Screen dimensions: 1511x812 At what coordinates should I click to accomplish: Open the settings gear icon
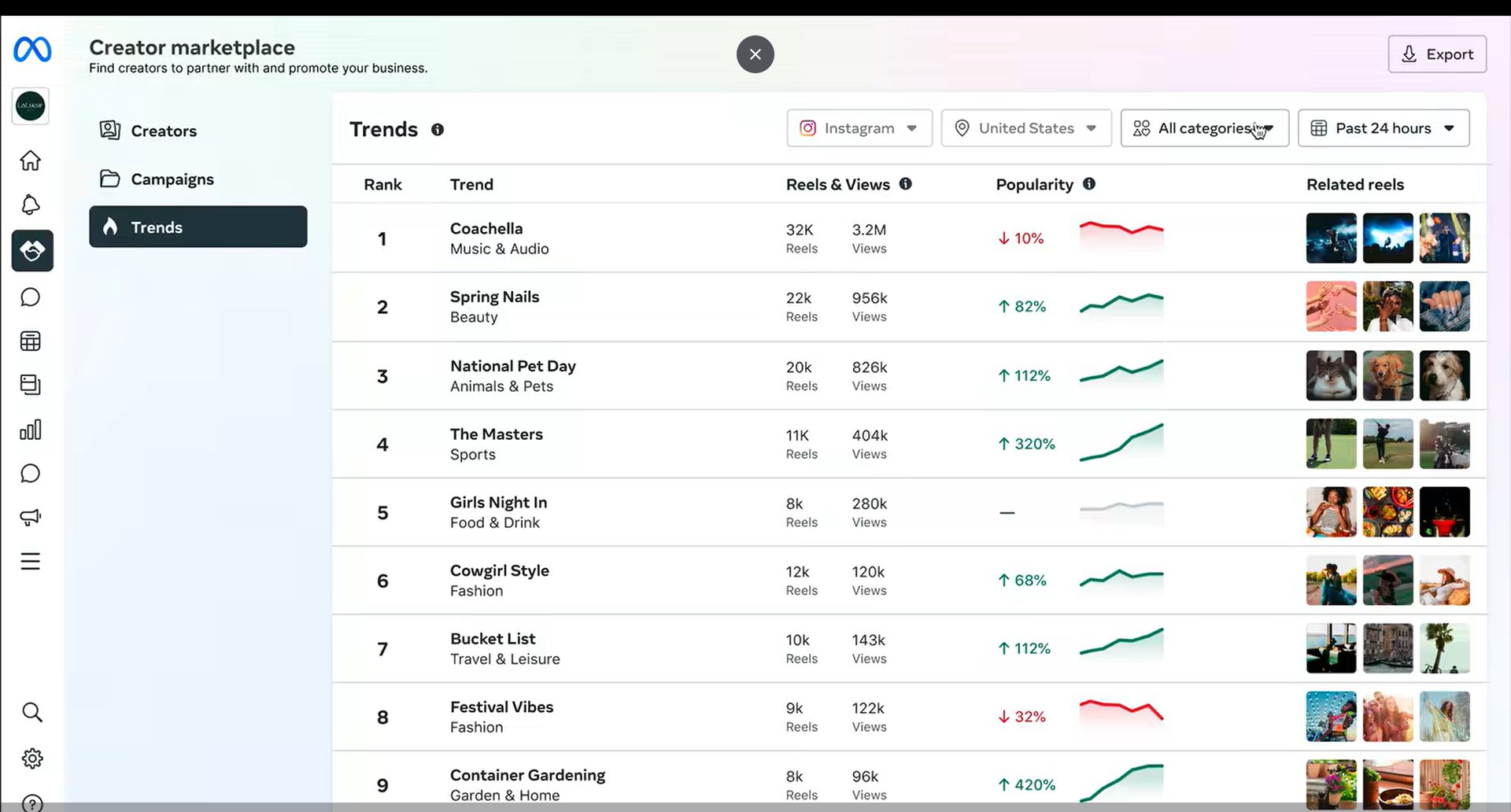32,758
